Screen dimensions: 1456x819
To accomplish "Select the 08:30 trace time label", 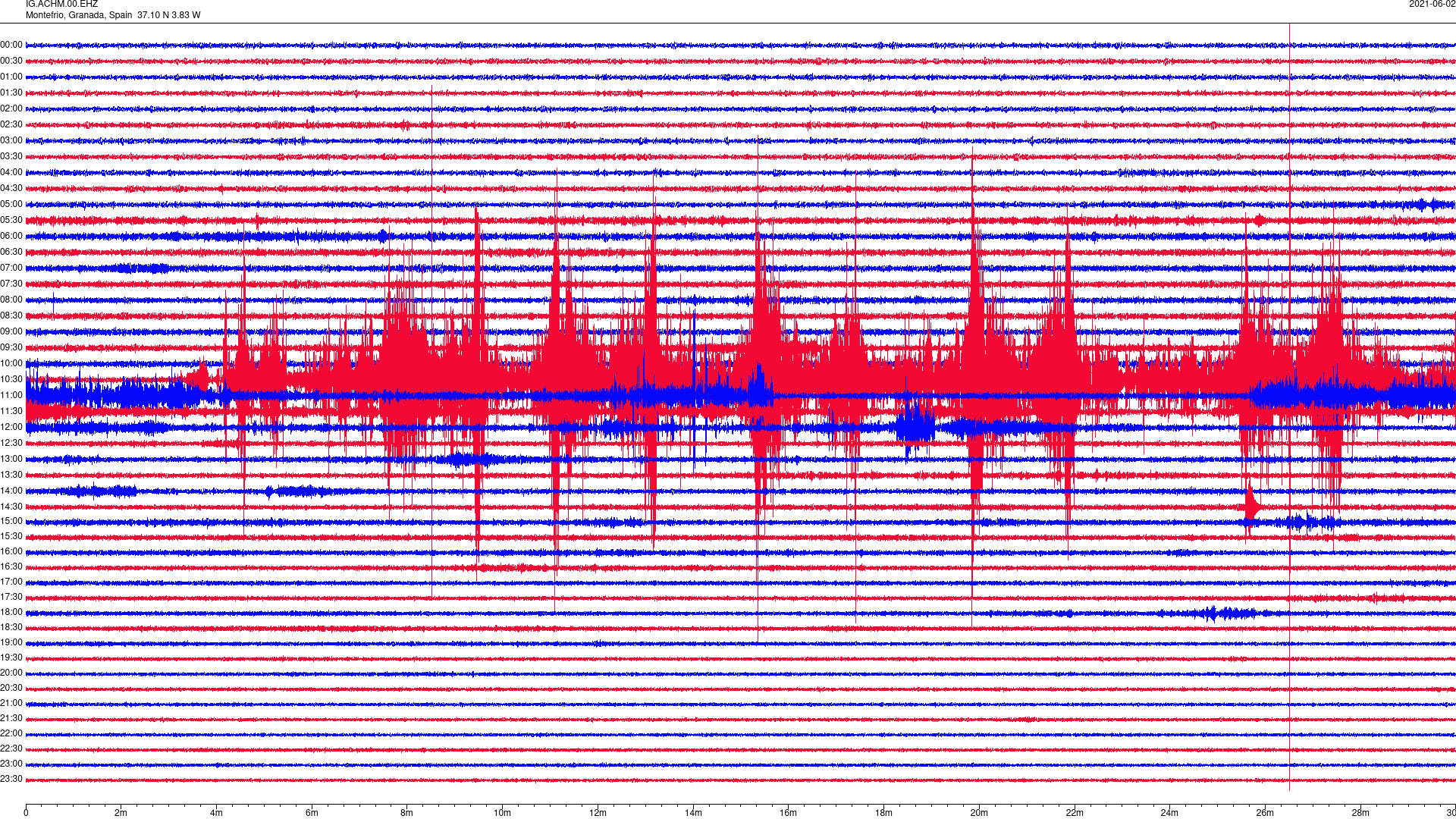I will point(11,316).
